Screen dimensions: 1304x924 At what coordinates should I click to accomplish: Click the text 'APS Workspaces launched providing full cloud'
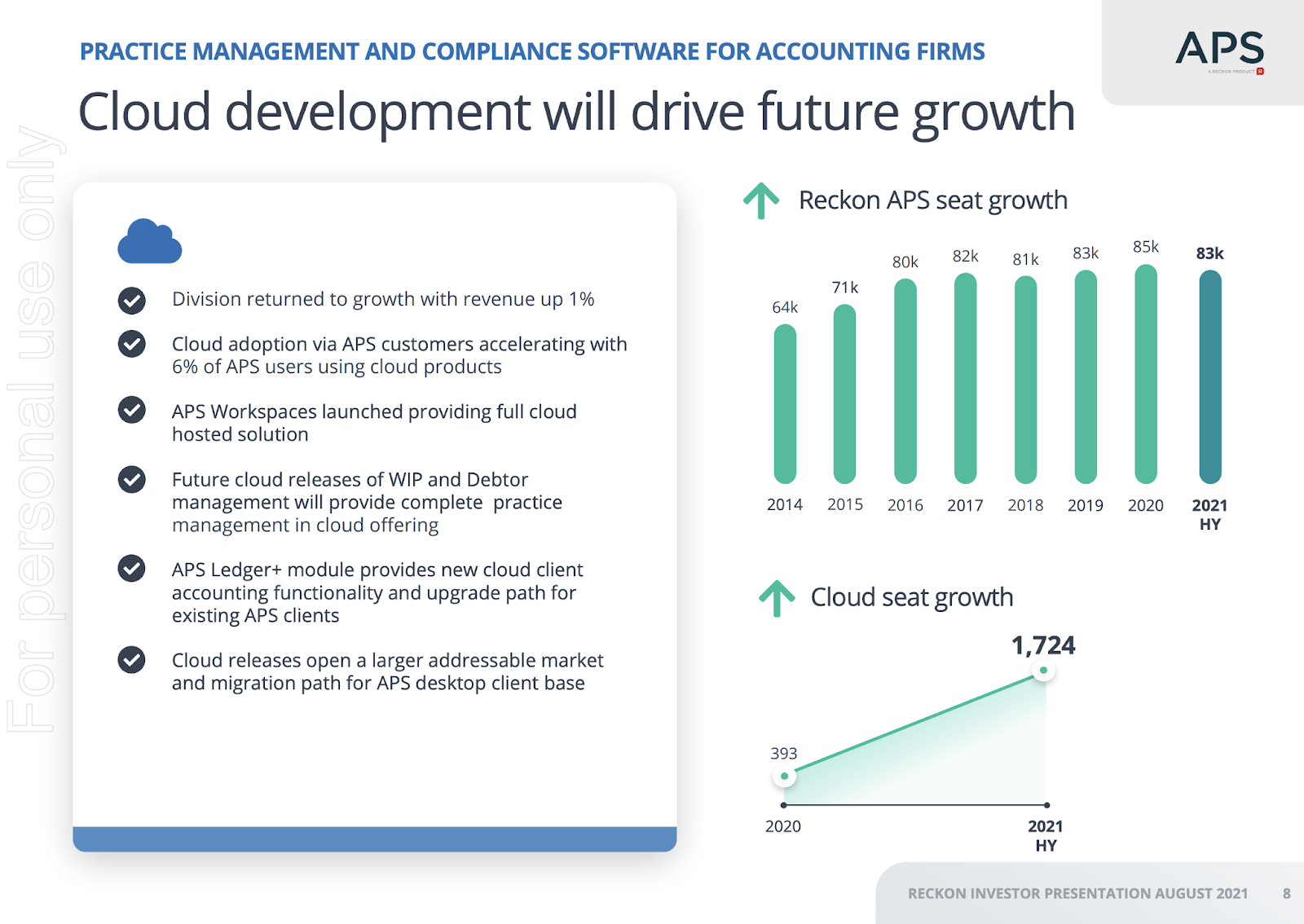[374, 411]
